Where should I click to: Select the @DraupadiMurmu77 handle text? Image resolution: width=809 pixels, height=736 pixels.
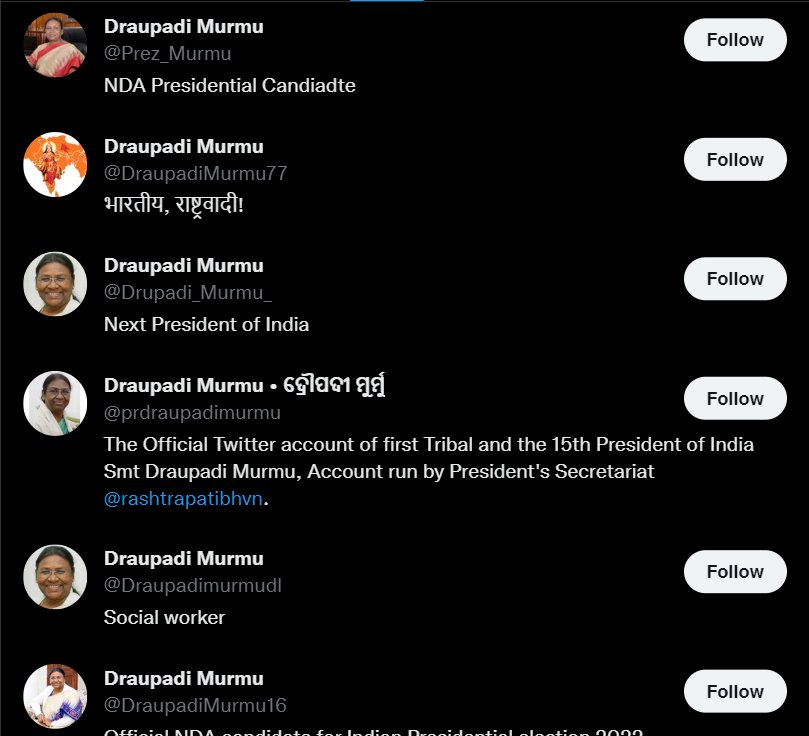coord(196,173)
